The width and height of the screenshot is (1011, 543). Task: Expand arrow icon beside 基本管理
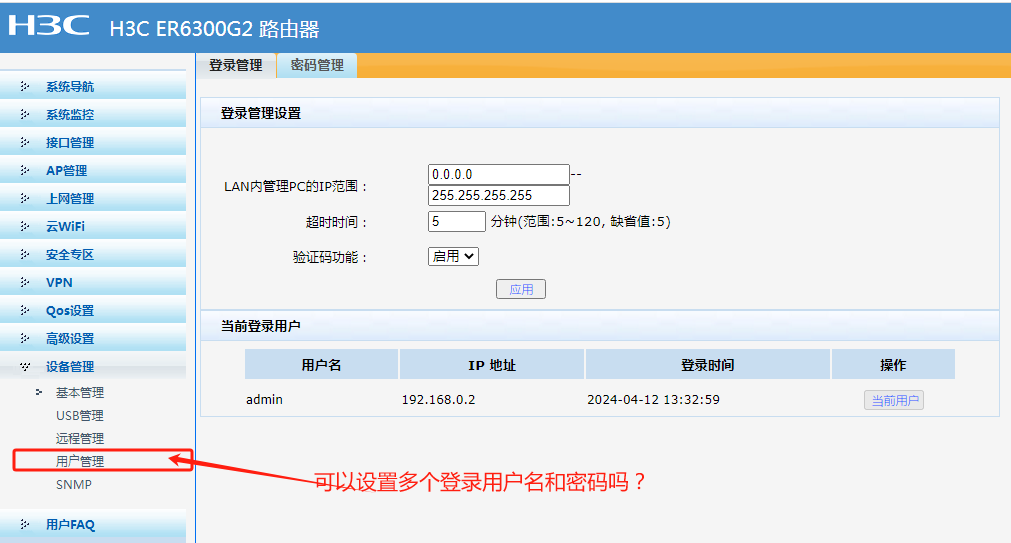click(x=39, y=392)
